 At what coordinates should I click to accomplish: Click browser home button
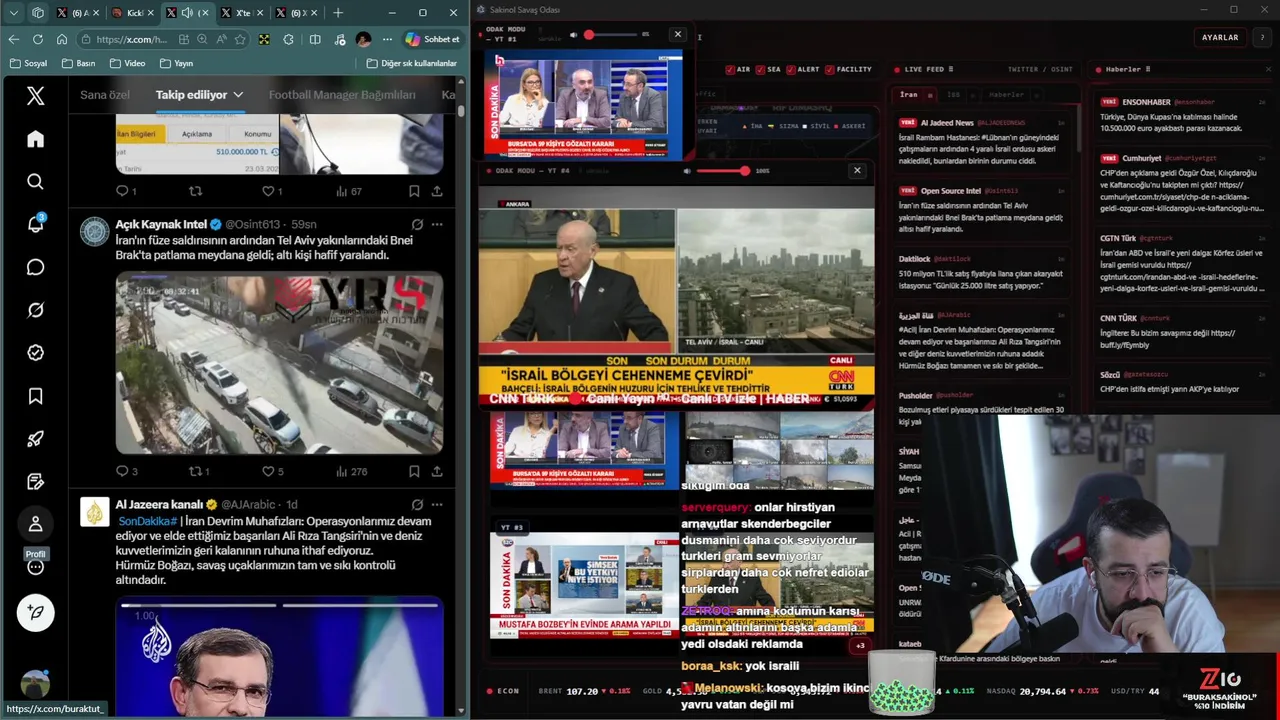[61, 39]
